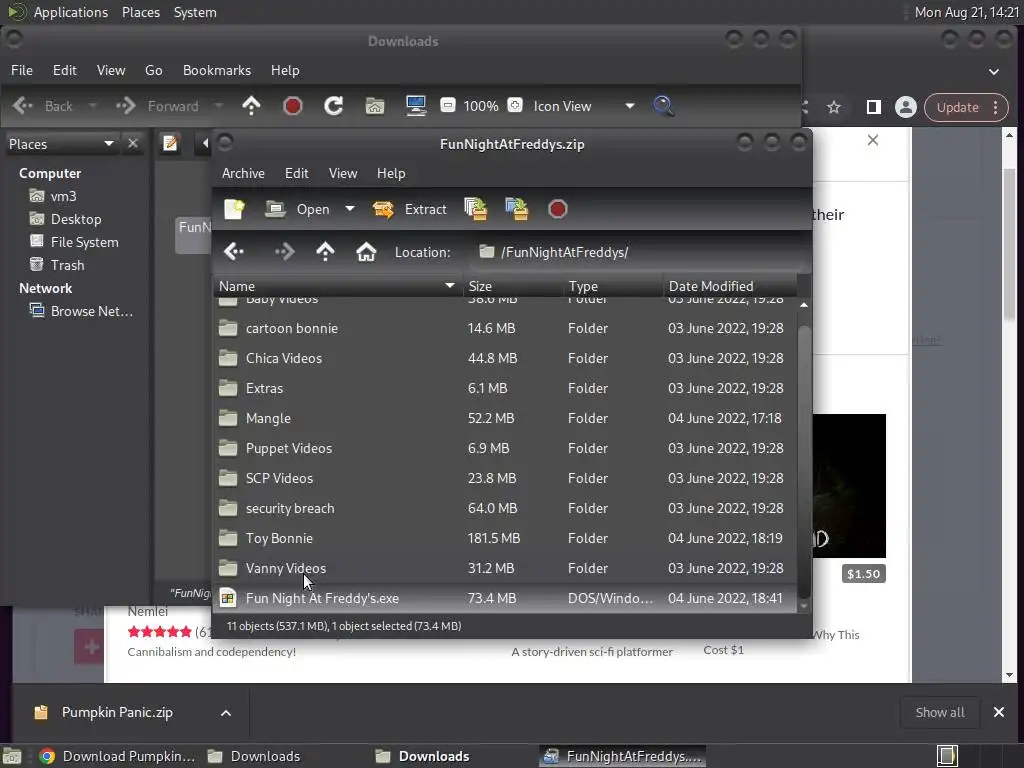The image size is (1024, 768).
Task: Click Show all downloads button
Action: tap(940, 712)
